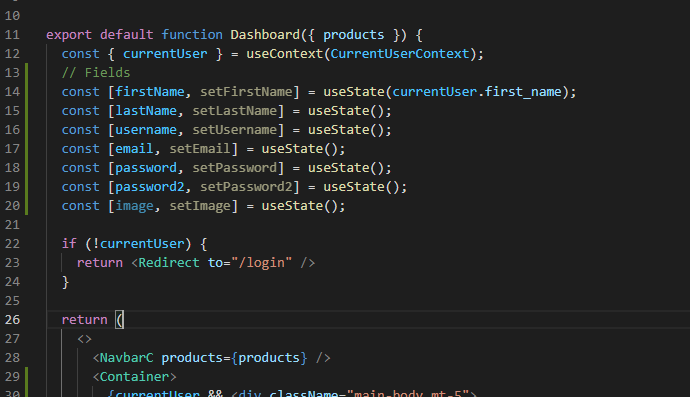Image resolution: width=690 pixels, height=397 pixels.
Task: Click the empty fragment tag on line 27
Action: point(84,339)
